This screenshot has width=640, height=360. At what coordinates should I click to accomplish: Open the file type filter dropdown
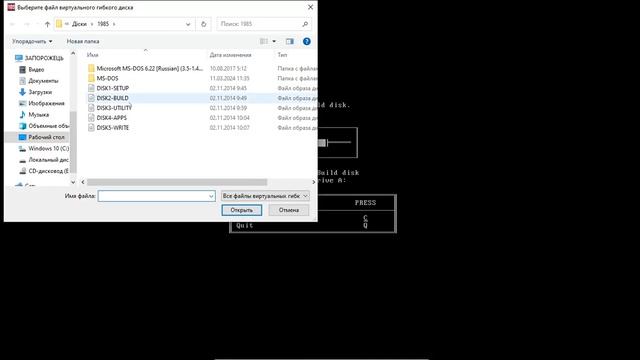tap(265, 196)
